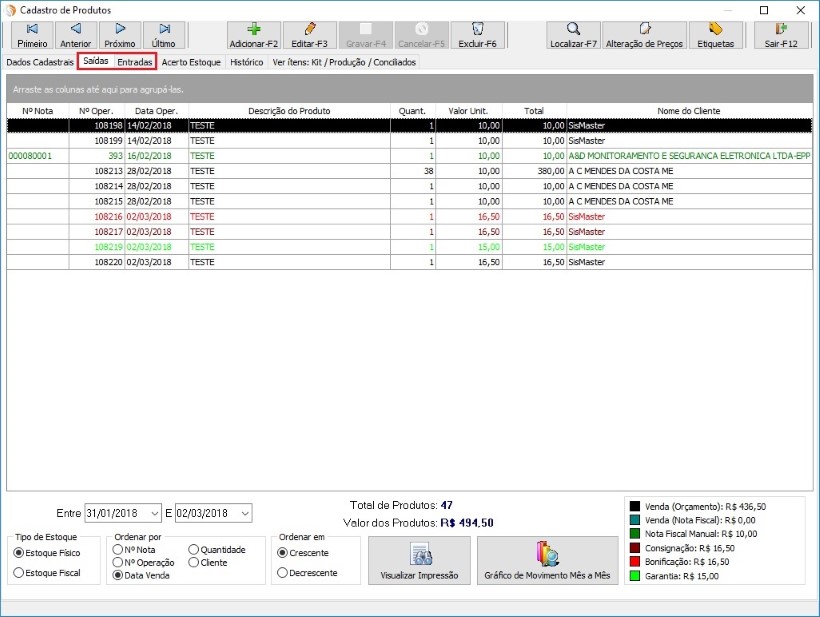The width and height of the screenshot is (820, 617).
Task: Choose Decrescente sort order
Action: point(283,573)
